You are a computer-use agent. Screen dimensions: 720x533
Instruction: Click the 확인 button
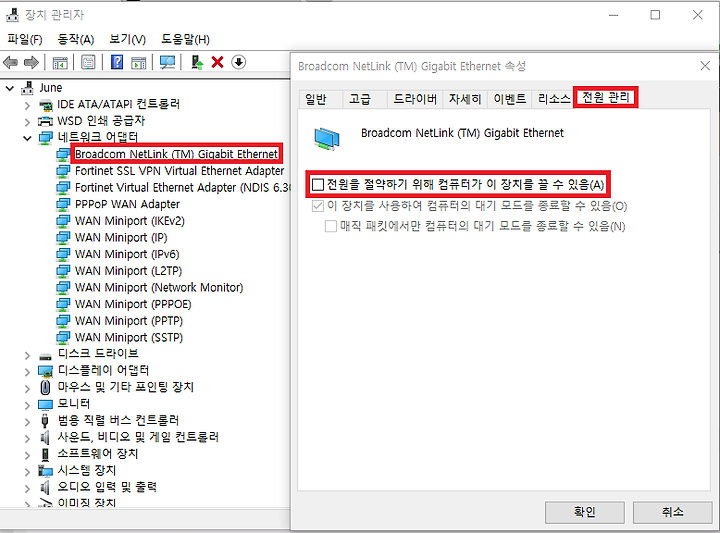585,512
